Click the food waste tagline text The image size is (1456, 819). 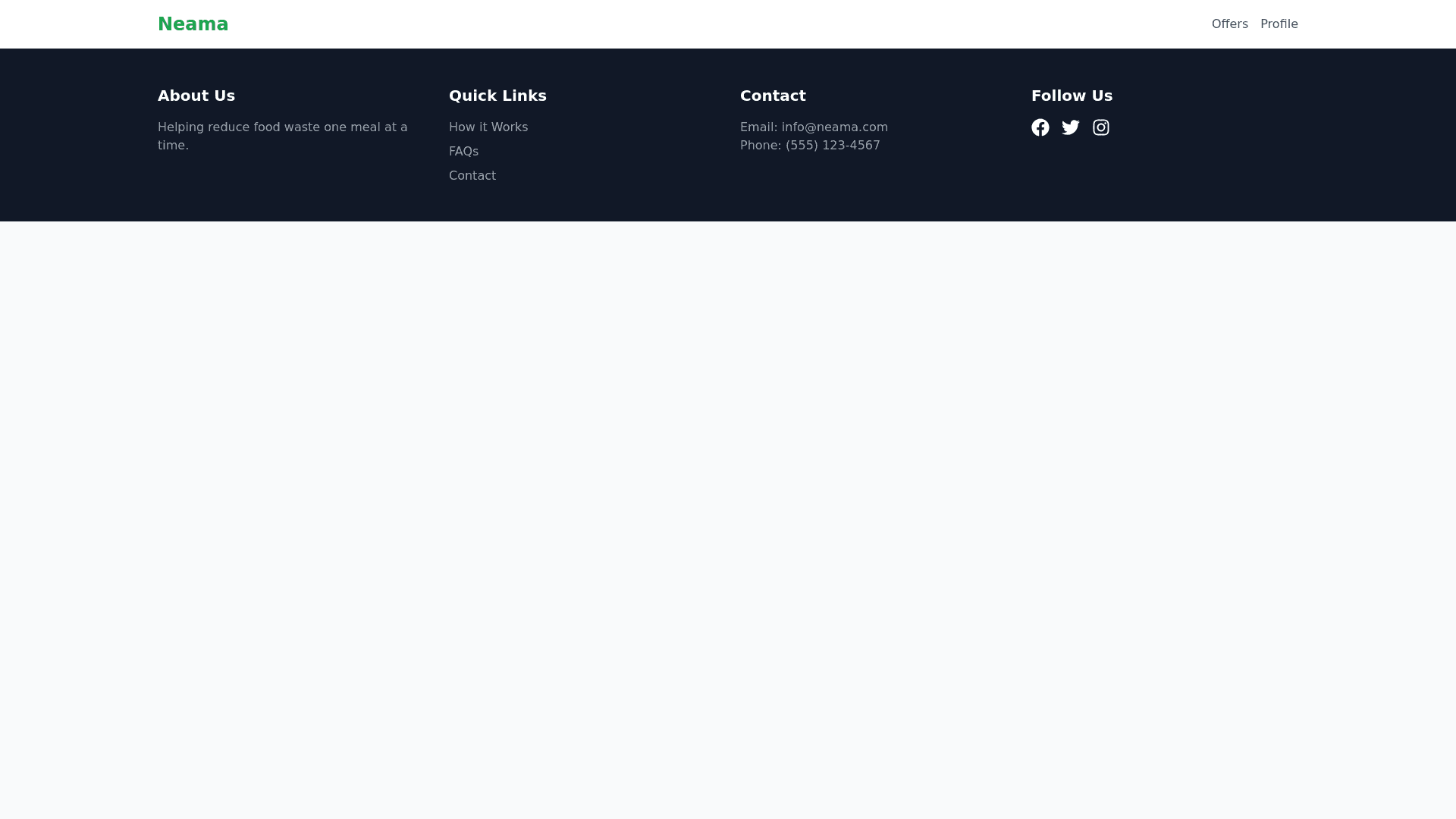(x=282, y=136)
